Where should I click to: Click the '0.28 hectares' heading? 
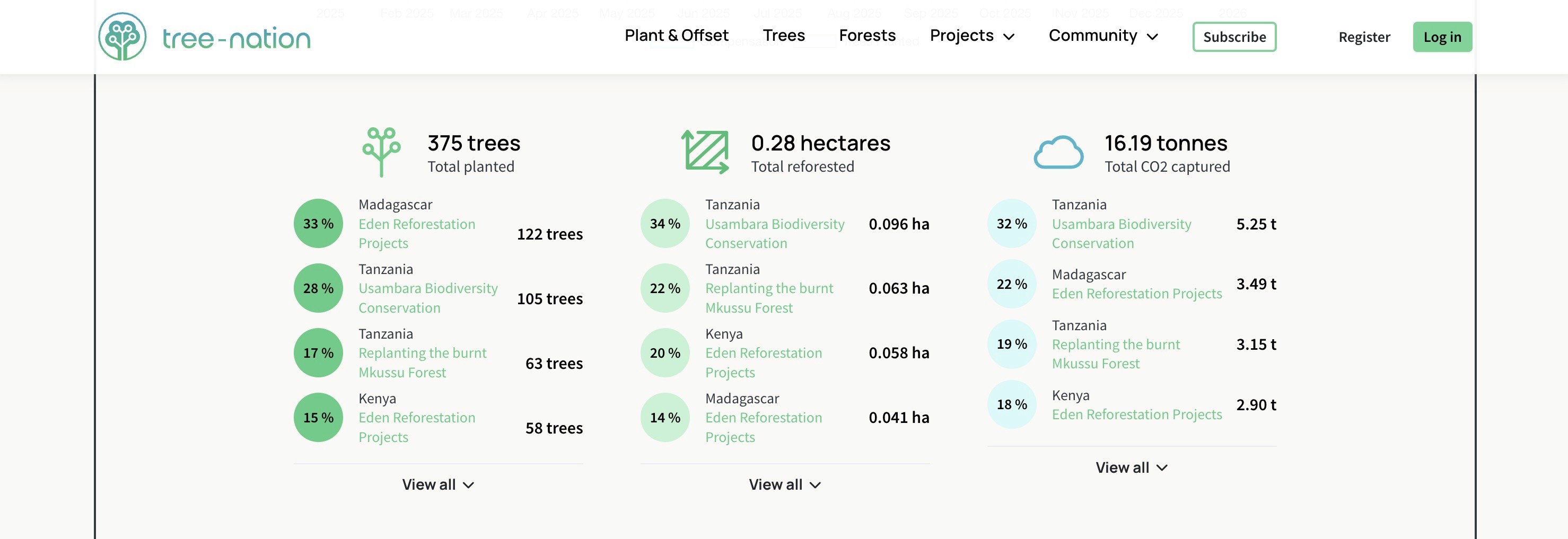click(x=820, y=143)
